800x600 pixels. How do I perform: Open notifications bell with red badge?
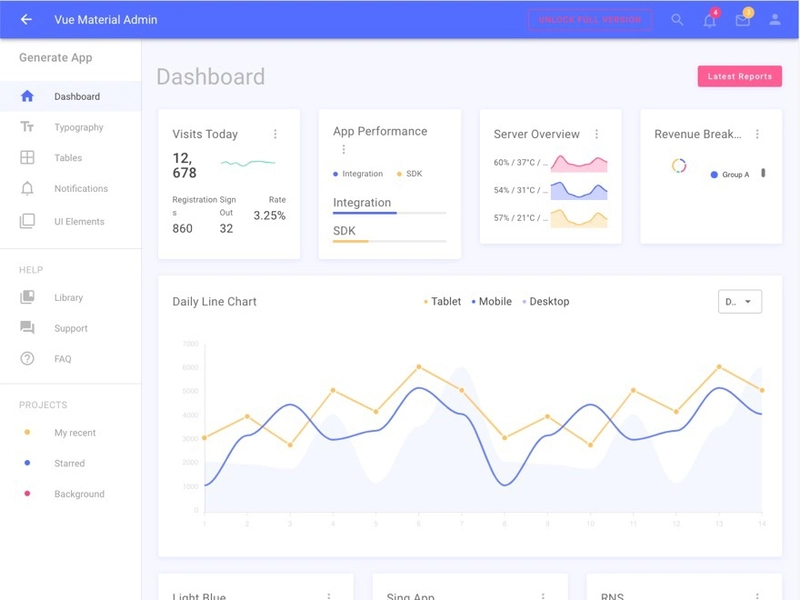(710, 20)
